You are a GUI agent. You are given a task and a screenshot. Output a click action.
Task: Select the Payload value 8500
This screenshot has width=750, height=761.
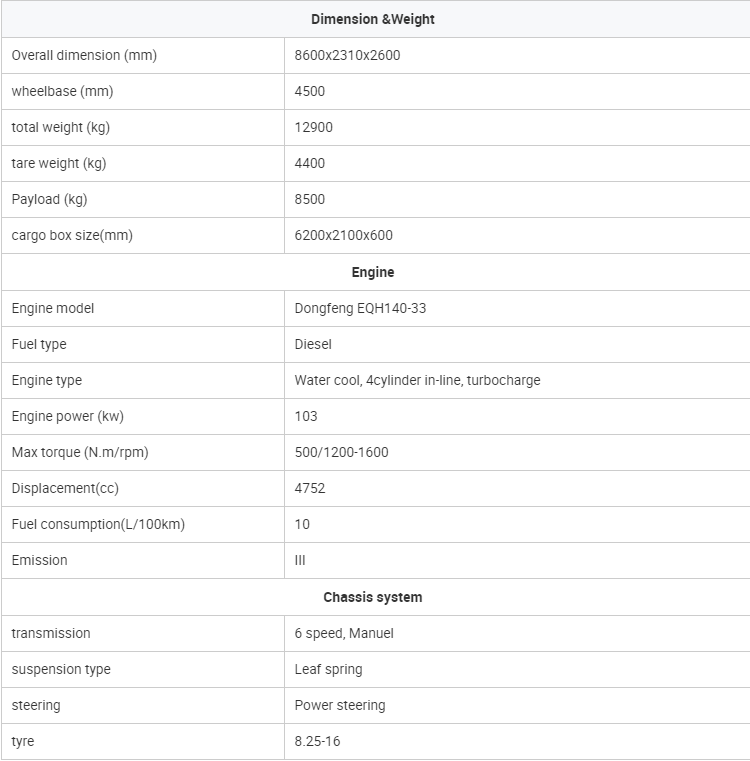pos(310,199)
